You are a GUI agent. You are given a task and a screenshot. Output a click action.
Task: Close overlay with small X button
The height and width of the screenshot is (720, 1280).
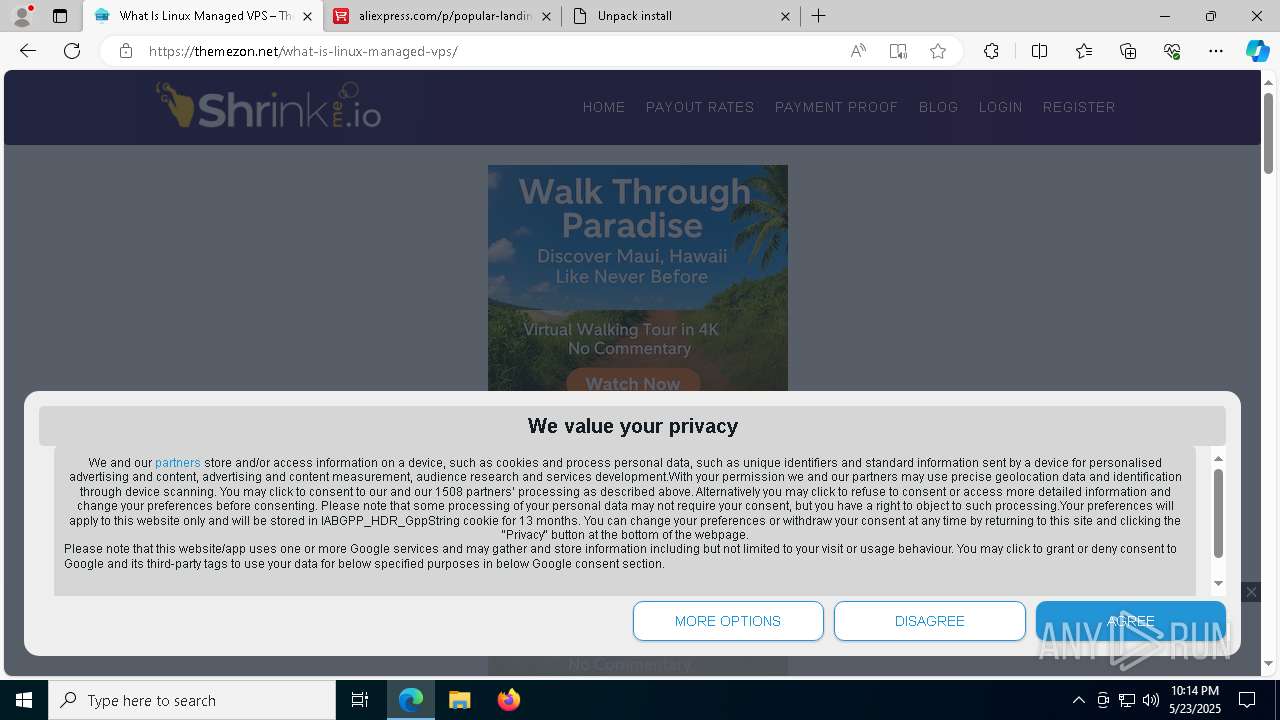[1251, 592]
